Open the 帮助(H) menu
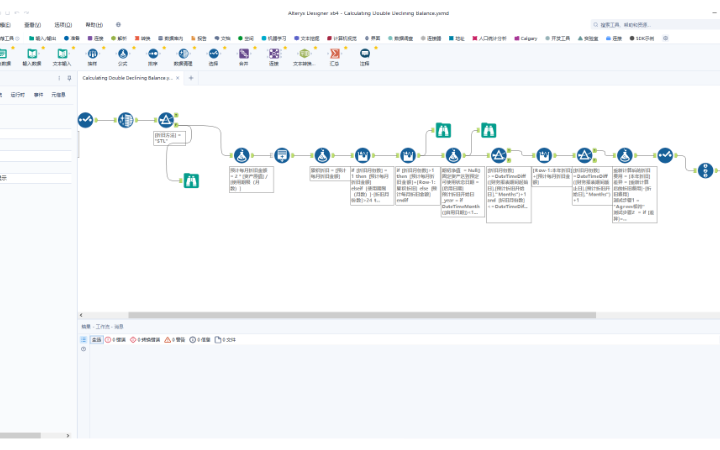Image resolution: width=720 pixels, height=450 pixels. (x=94, y=25)
